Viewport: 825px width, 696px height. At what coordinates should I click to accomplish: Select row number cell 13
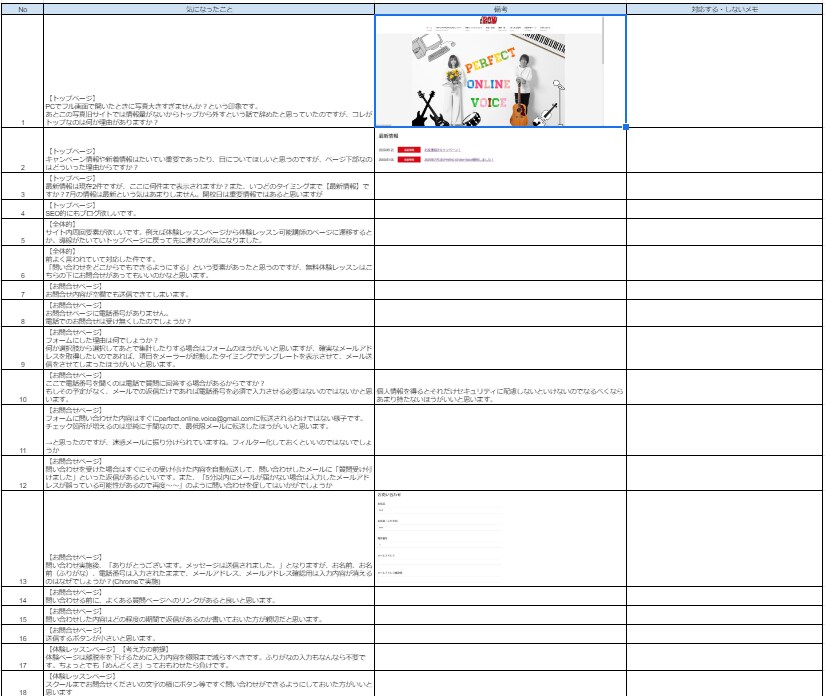click(23, 539)
